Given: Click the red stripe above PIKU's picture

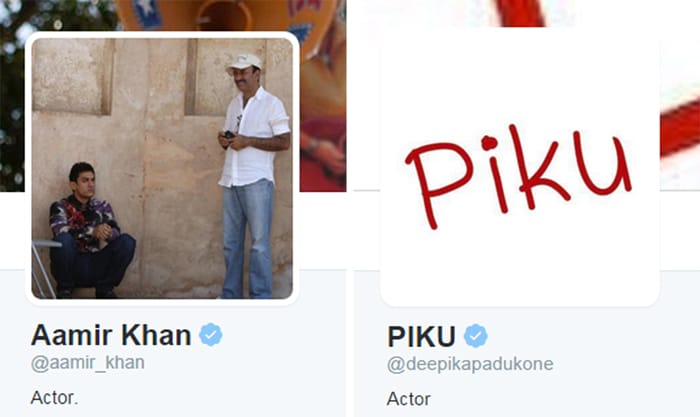Looking at the screenshot, I should (520, 13).
